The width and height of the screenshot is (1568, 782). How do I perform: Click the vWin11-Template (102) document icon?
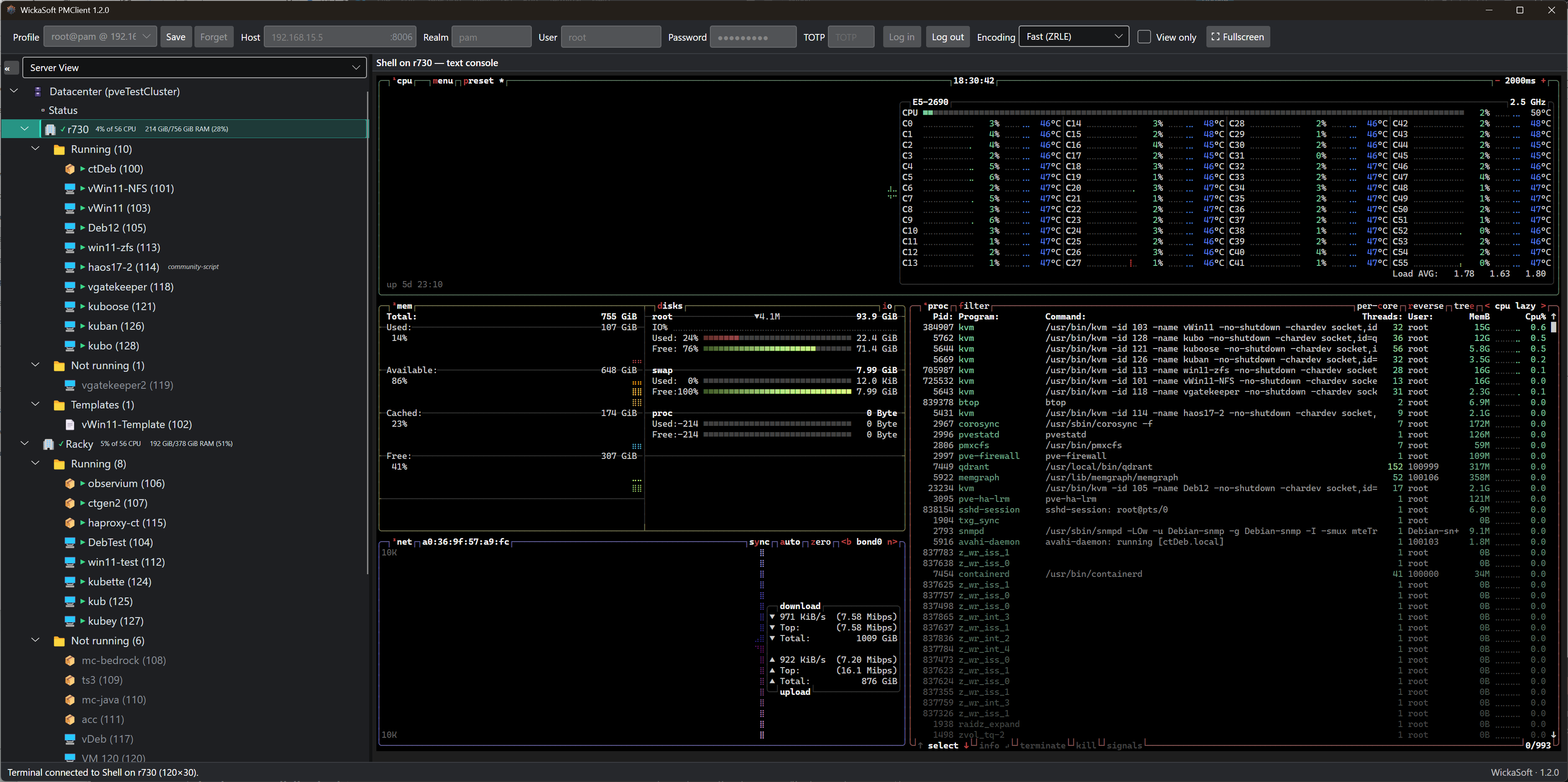70,425
